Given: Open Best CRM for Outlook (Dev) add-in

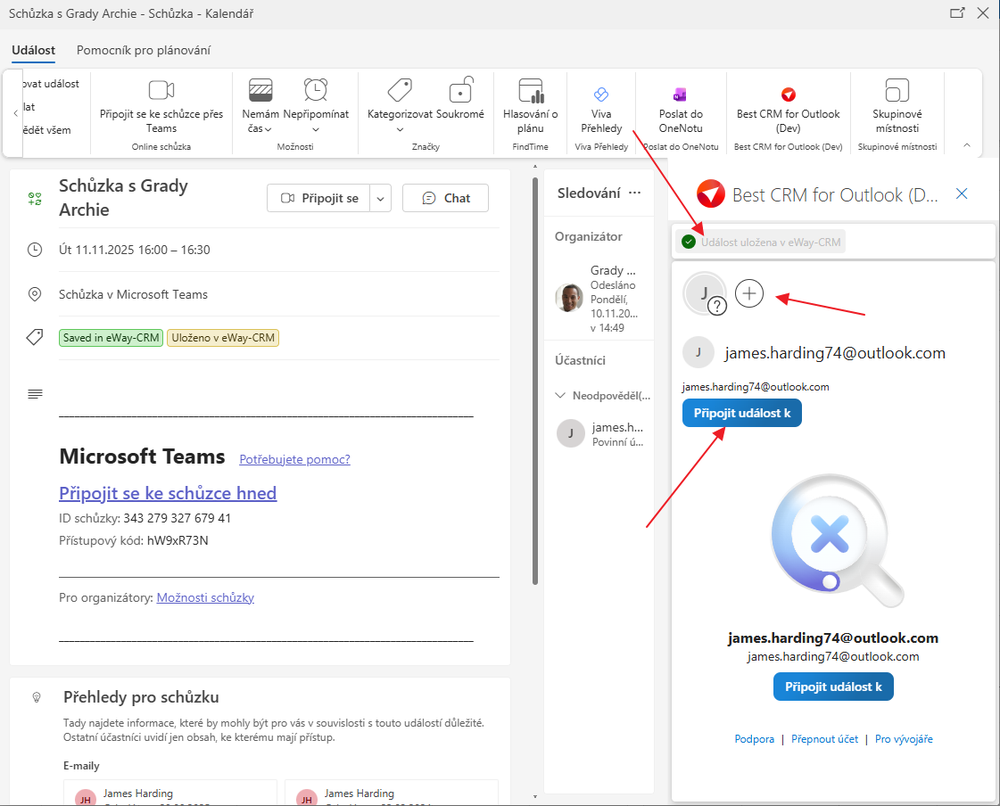Looking at the screenshot, I should tap(788, 94).
